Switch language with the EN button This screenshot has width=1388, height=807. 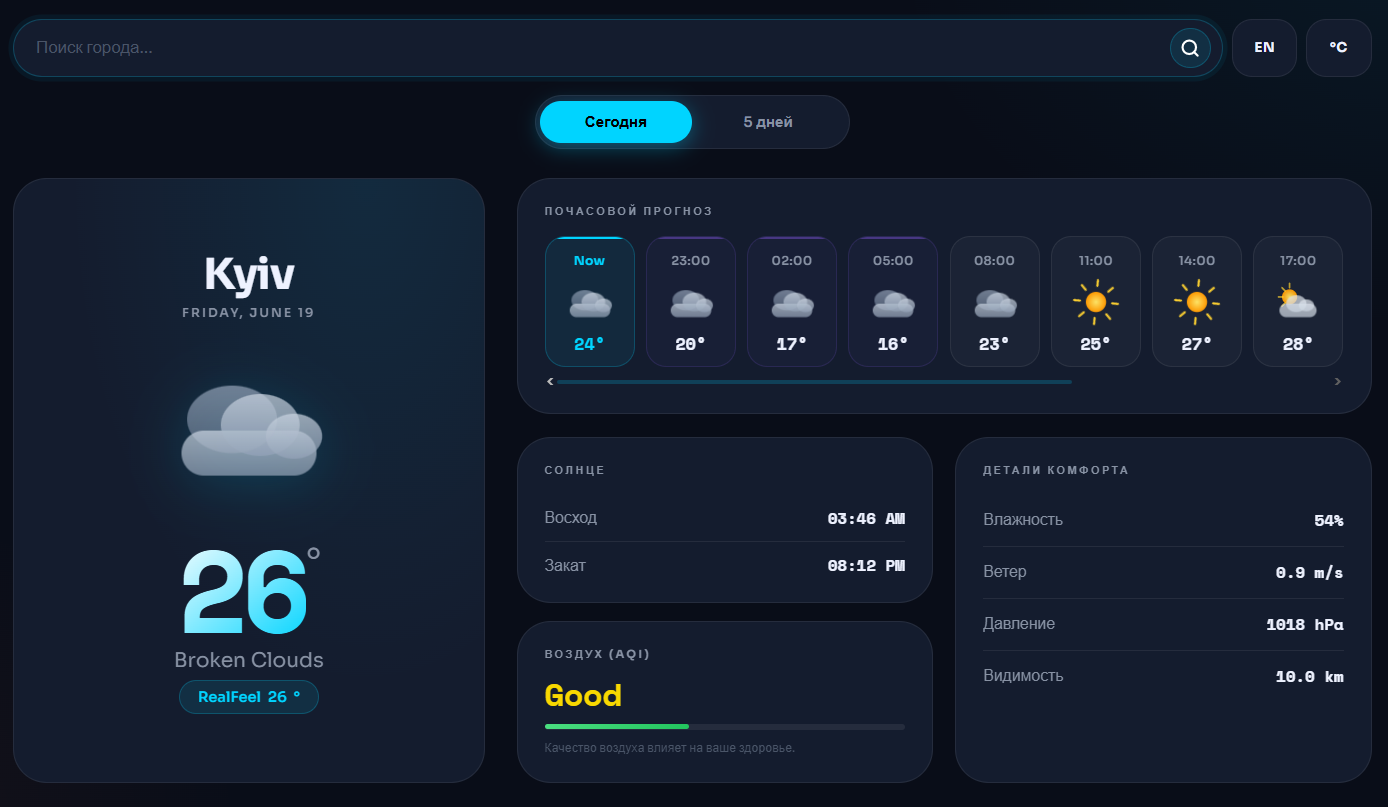(1264, 48)
